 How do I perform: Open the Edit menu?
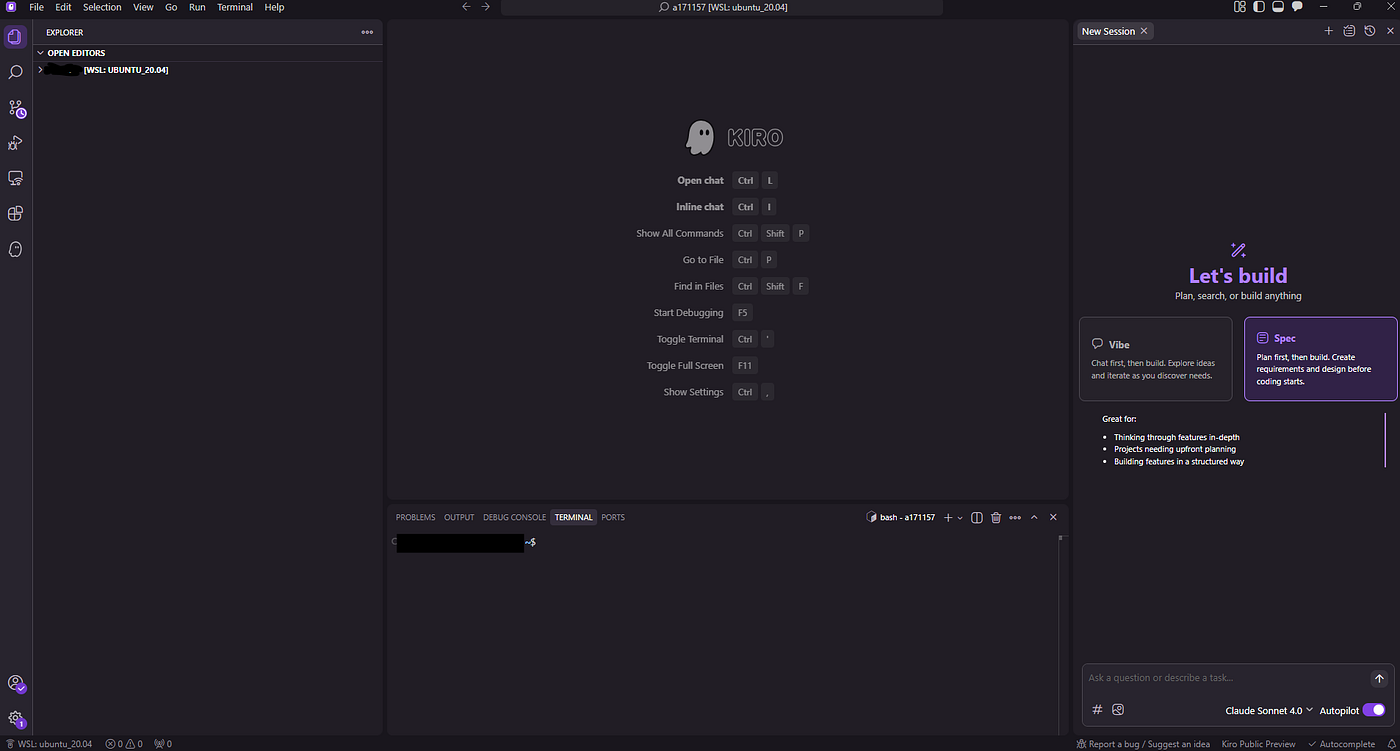coord(63,7)
